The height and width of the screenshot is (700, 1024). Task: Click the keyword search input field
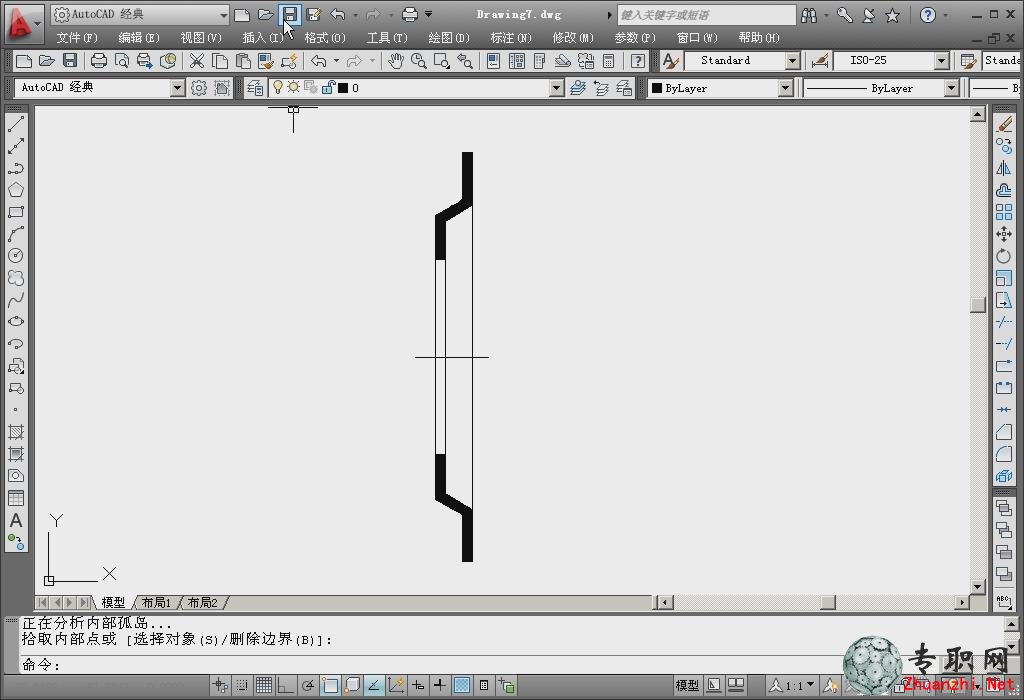[706, 14]
